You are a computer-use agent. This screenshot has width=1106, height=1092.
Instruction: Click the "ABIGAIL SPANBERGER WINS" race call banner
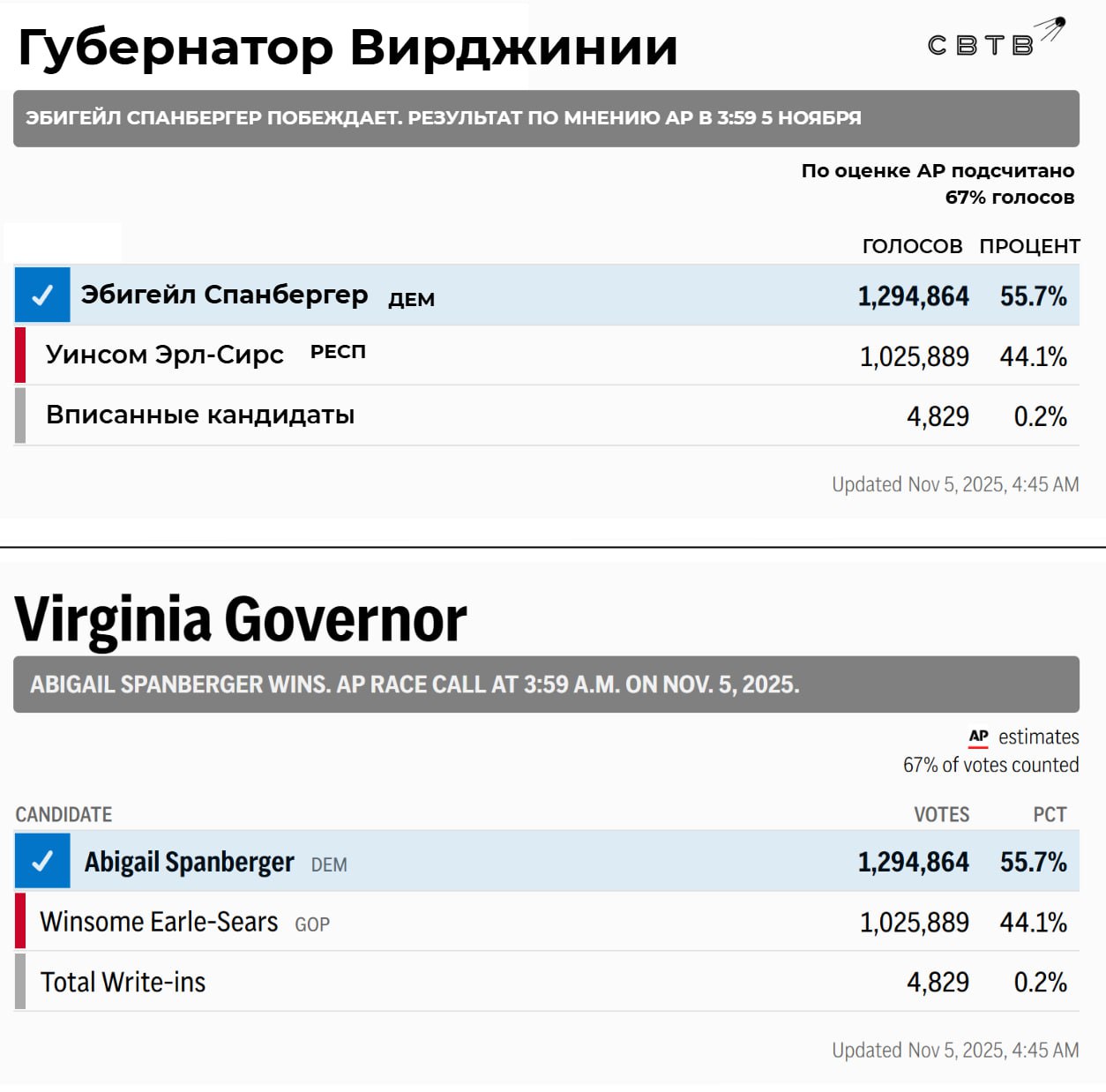(x=546, y=684)
